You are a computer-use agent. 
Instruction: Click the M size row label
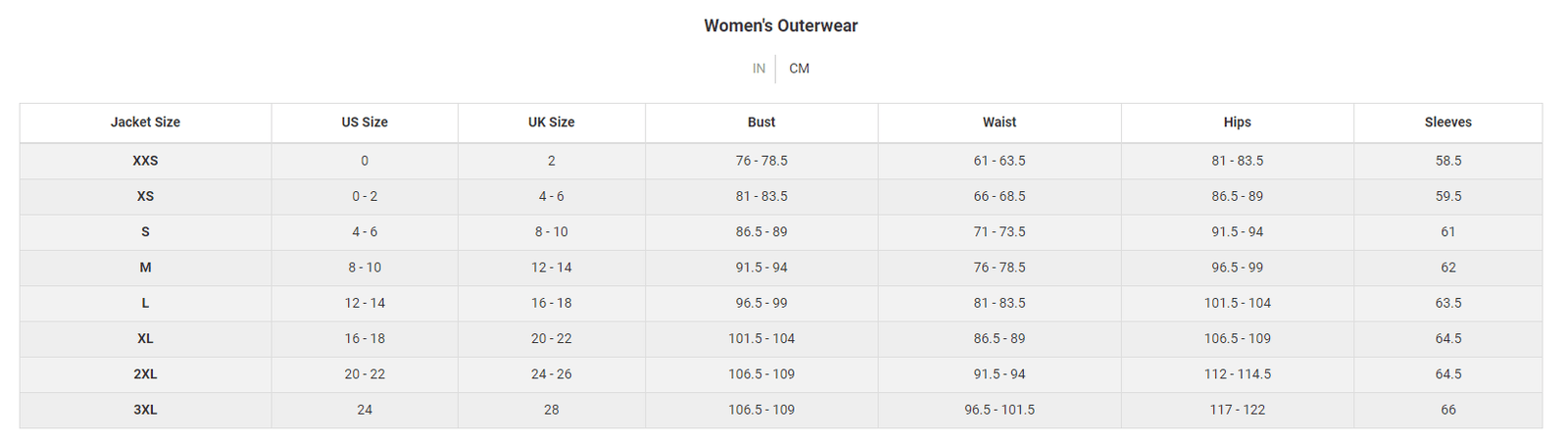(x=145, y=268)
